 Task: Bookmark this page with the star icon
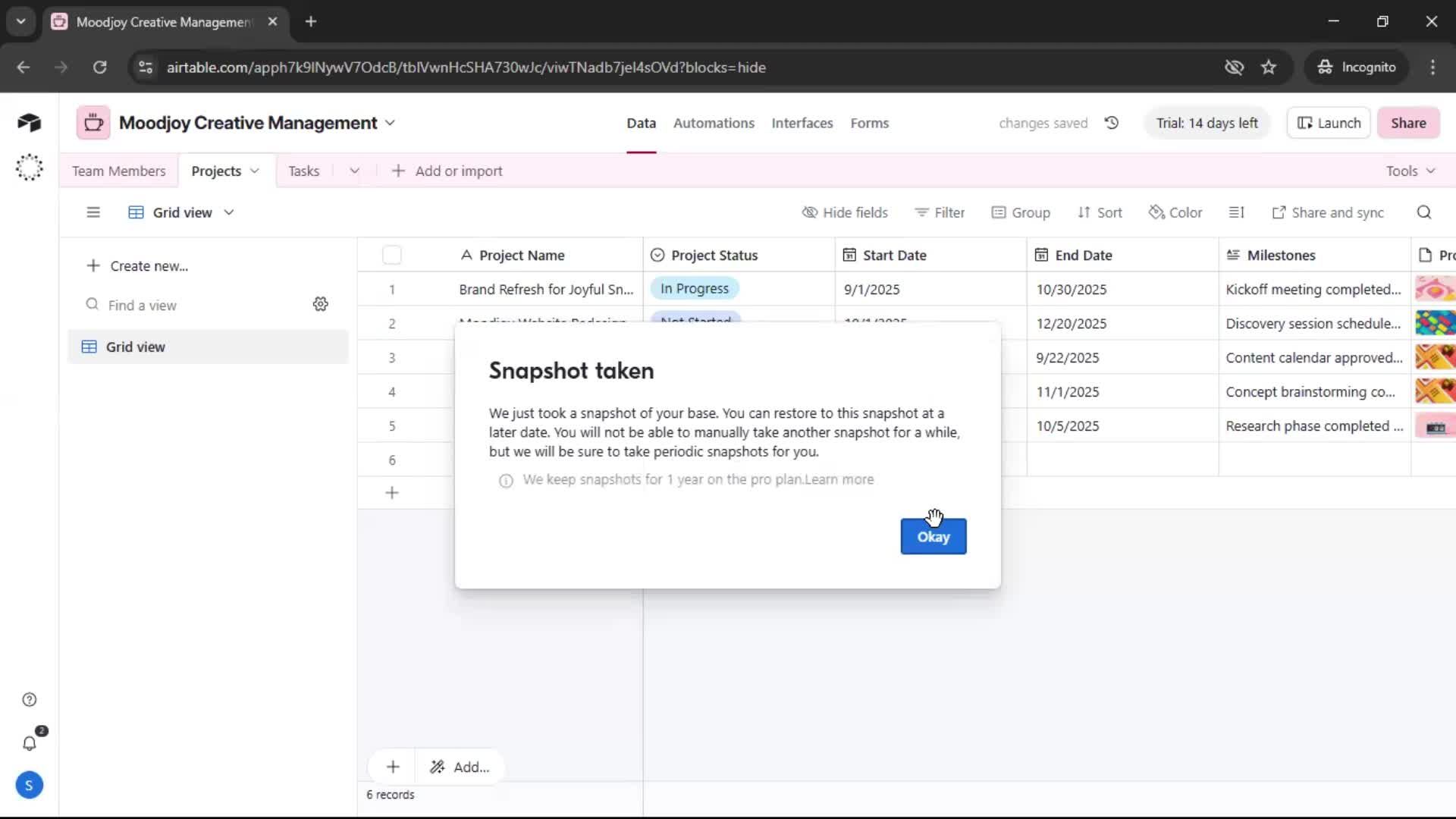1269,67
